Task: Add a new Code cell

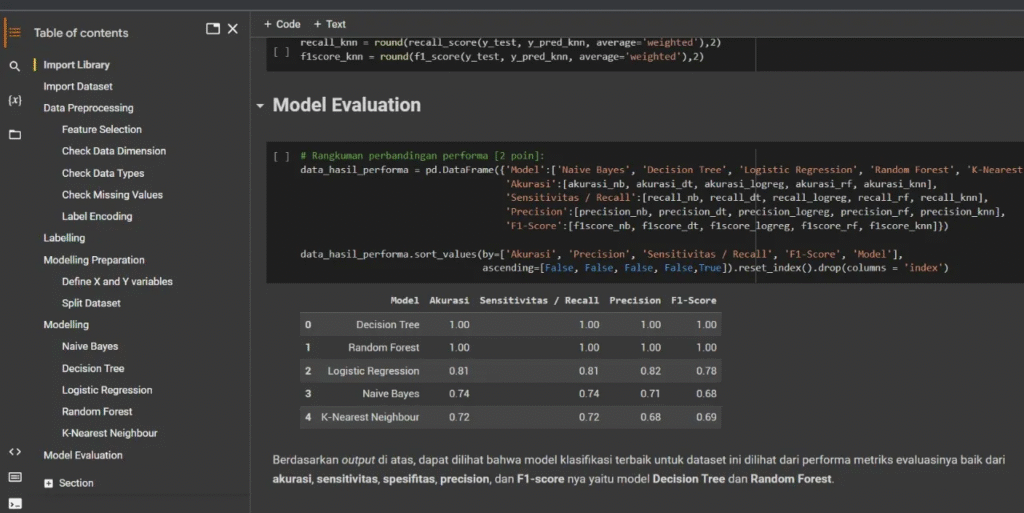Action: (282, 24)
